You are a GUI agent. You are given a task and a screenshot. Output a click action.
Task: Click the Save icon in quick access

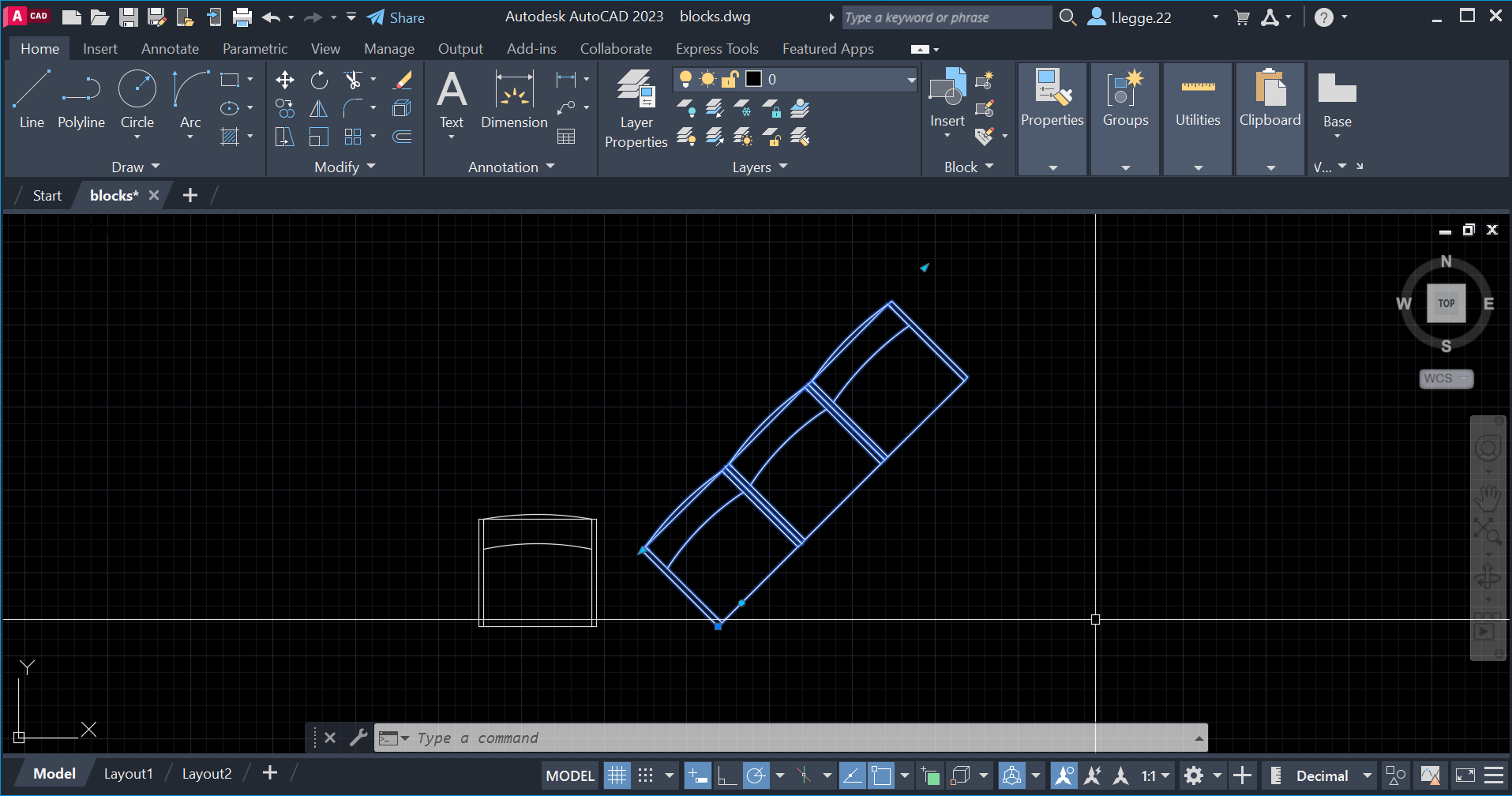(x=128, y=17)
